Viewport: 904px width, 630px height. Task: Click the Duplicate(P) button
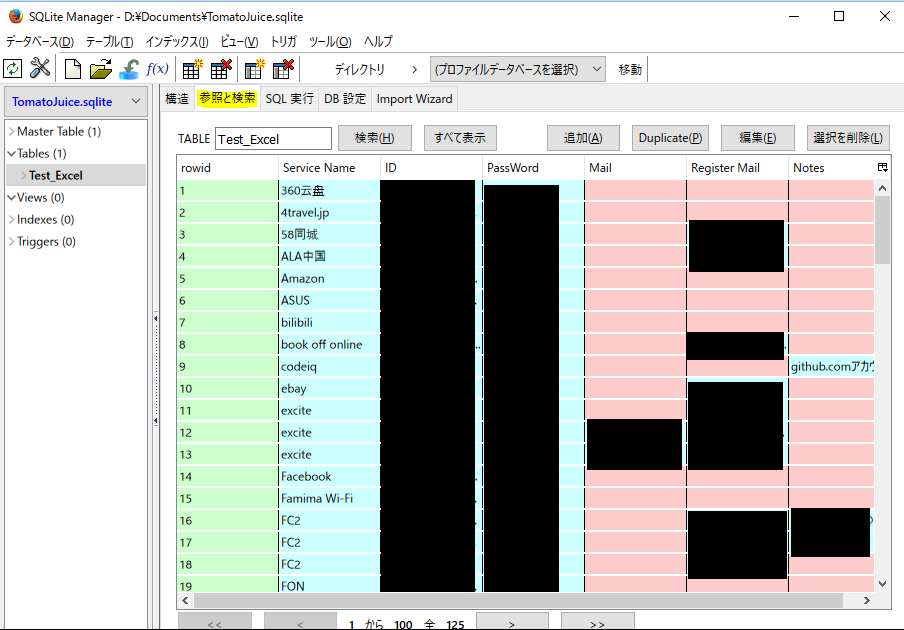669,138
